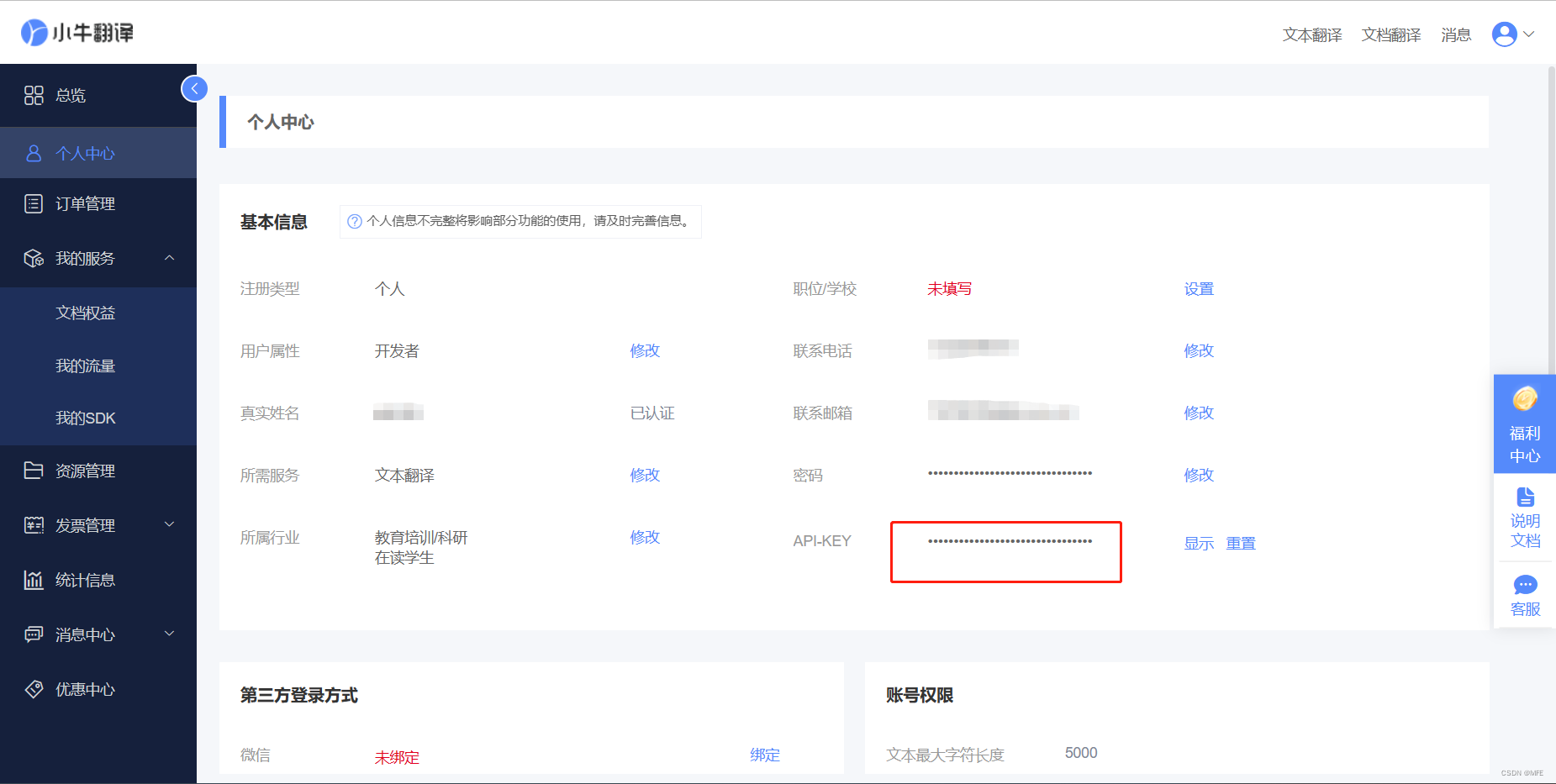Select 订单管理 in the sidebar

coord(98,204)
